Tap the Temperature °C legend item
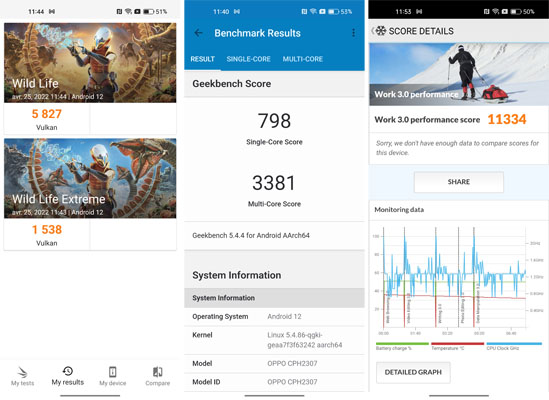The height and width of the screenshot is (400, 549). tap(457, 346)
